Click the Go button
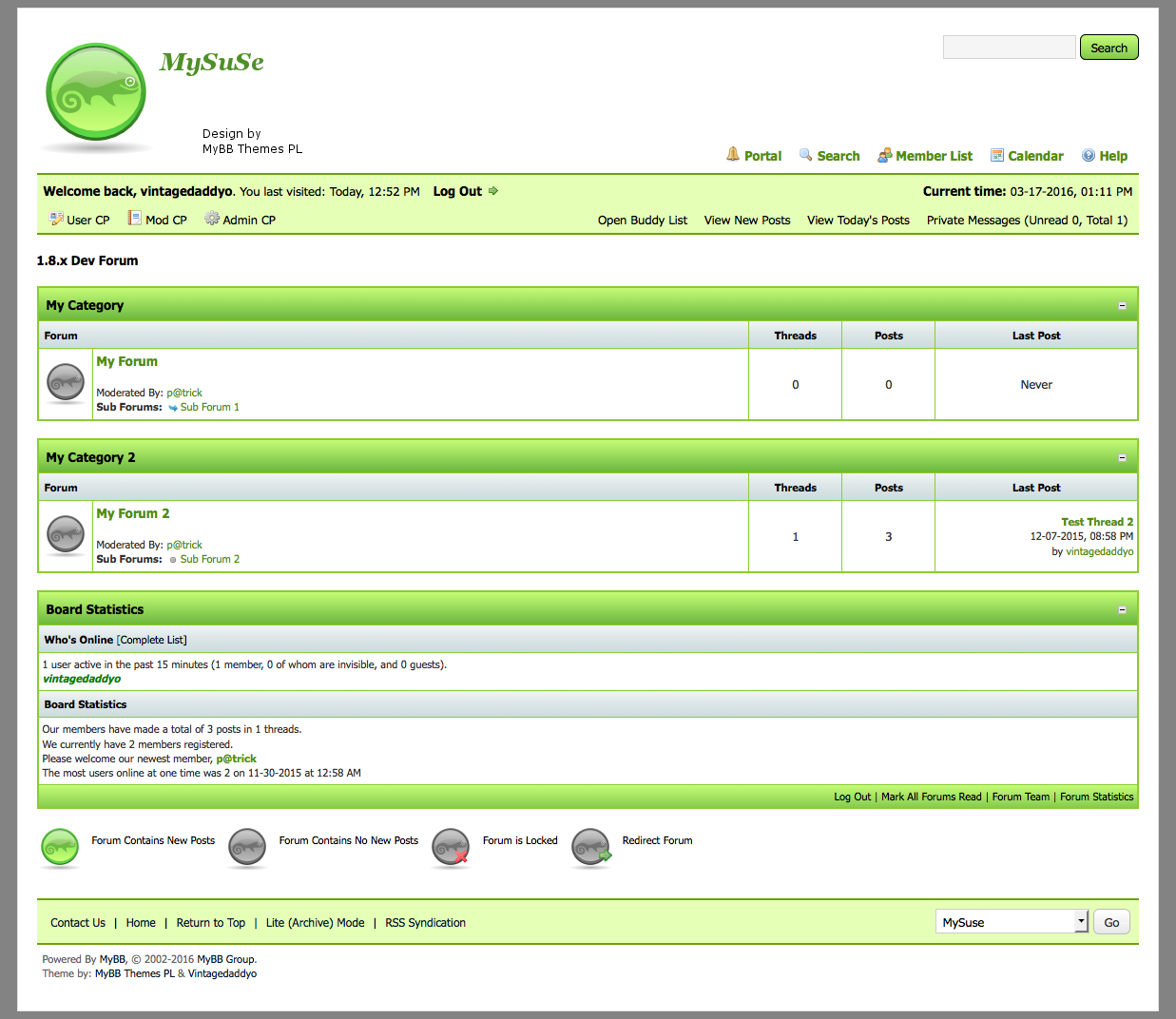 point(1111,922)
